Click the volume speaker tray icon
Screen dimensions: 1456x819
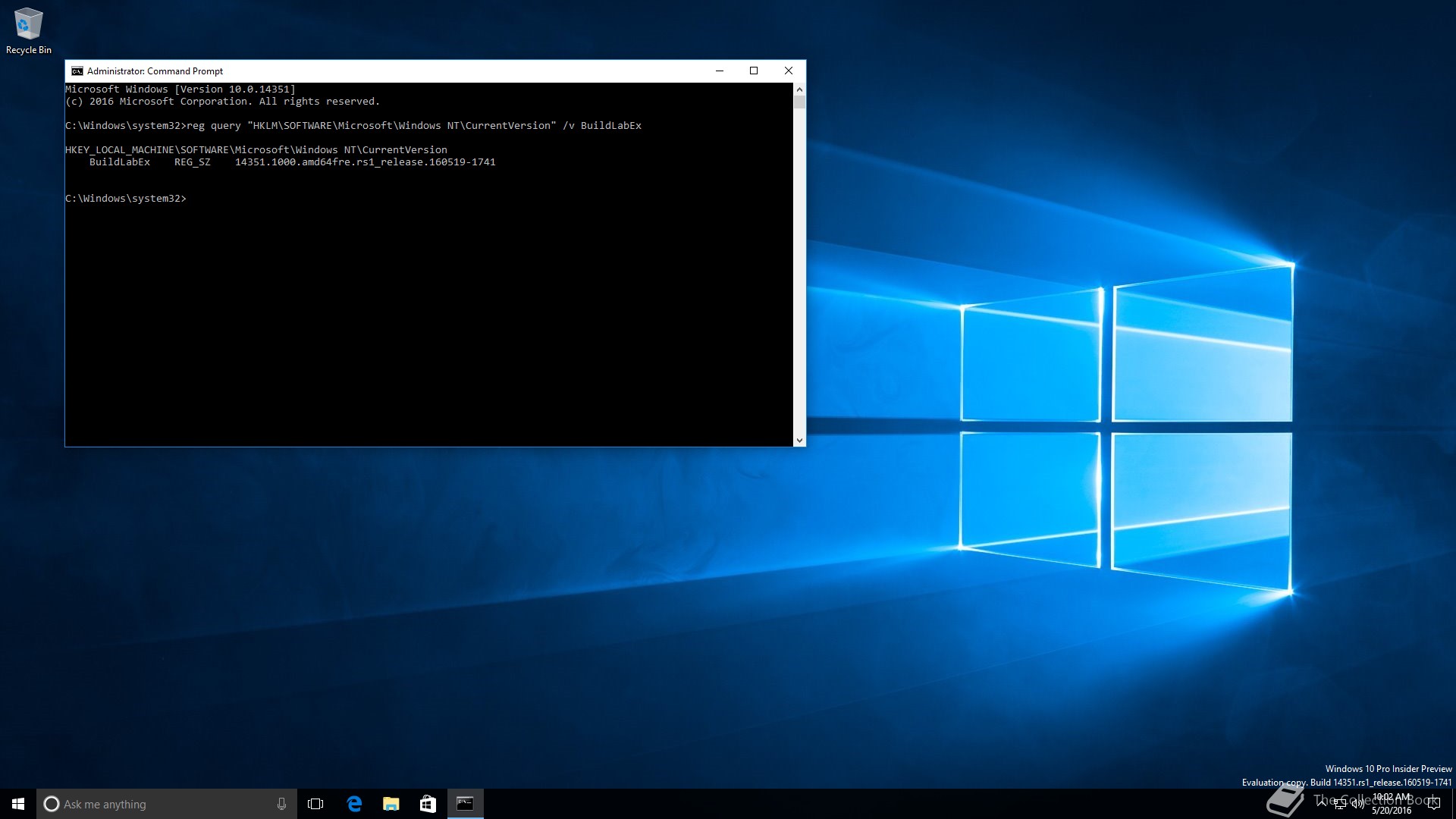coord(1357,804)
